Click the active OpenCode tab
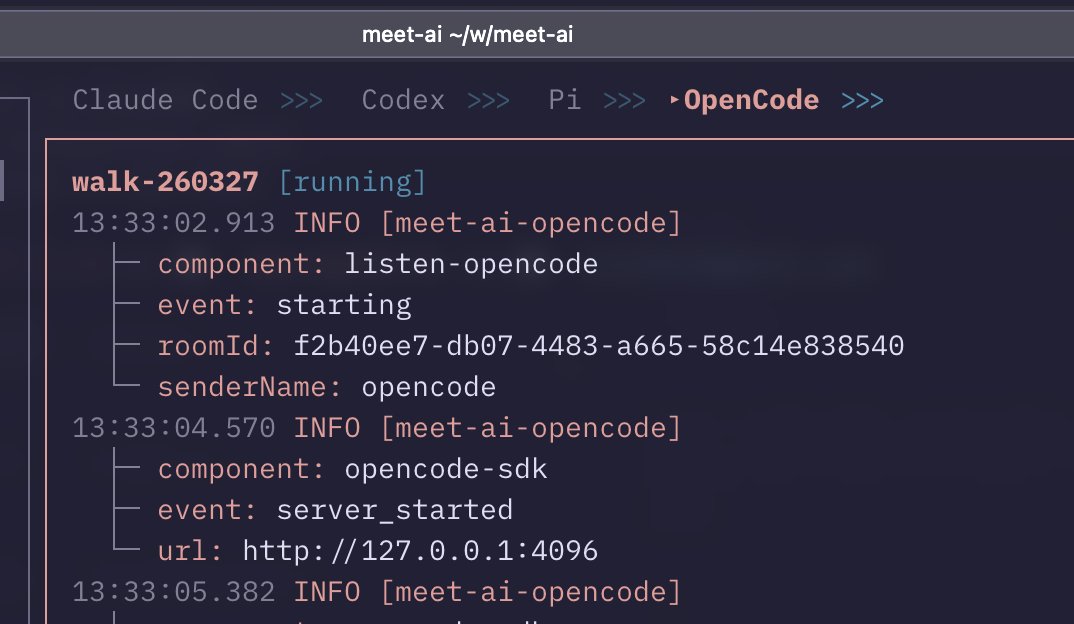 pos(751,100)
